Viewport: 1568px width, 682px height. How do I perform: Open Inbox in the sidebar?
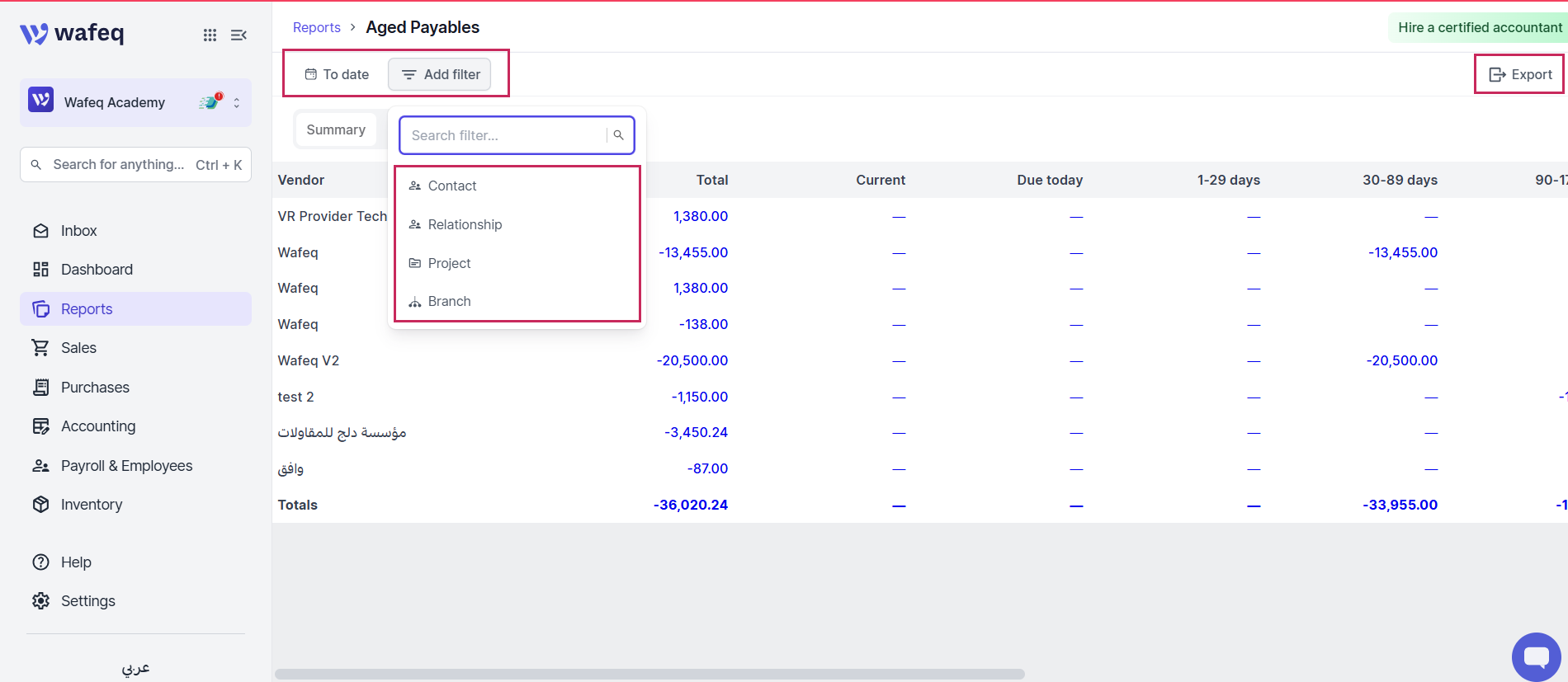[x=135, y=231]
